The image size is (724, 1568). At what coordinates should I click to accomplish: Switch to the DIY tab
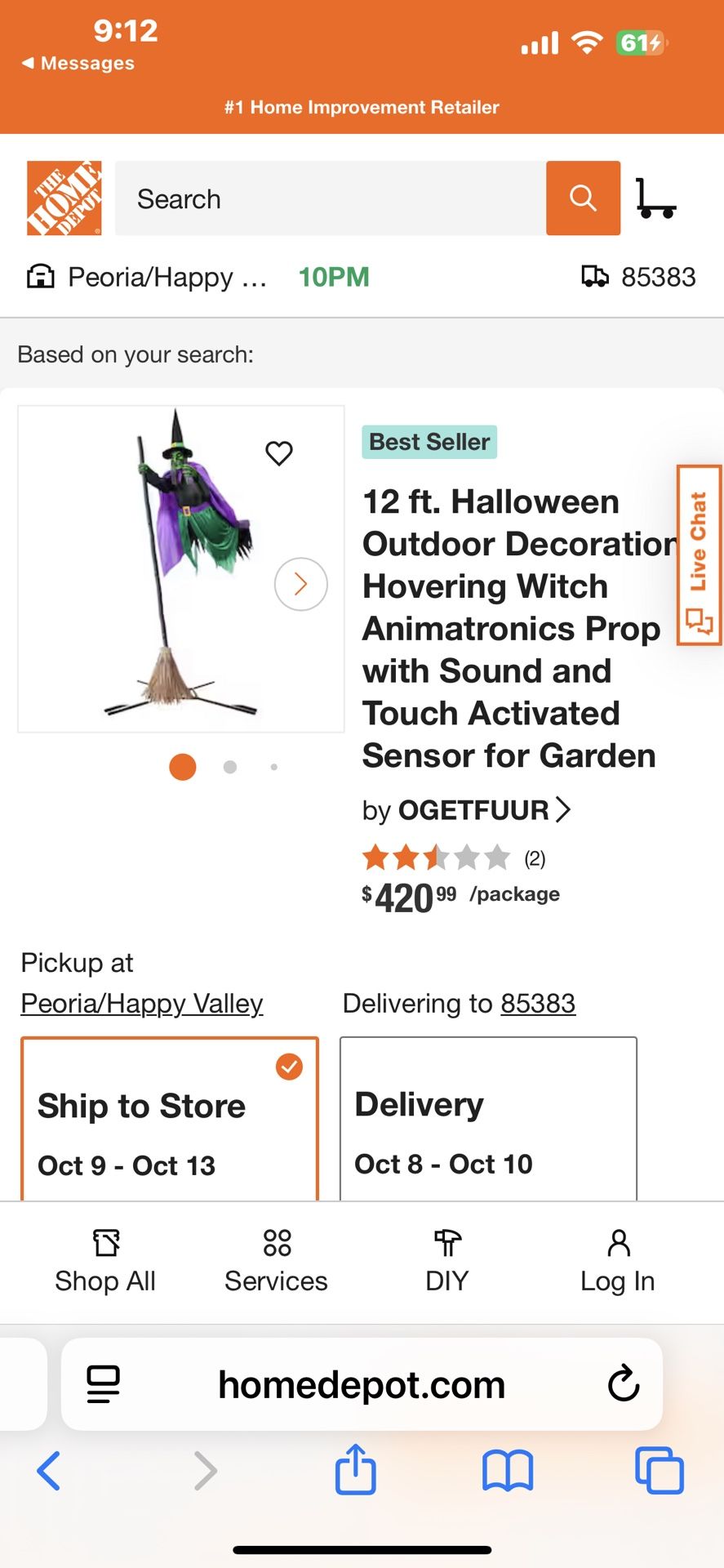coord(446,1262)
